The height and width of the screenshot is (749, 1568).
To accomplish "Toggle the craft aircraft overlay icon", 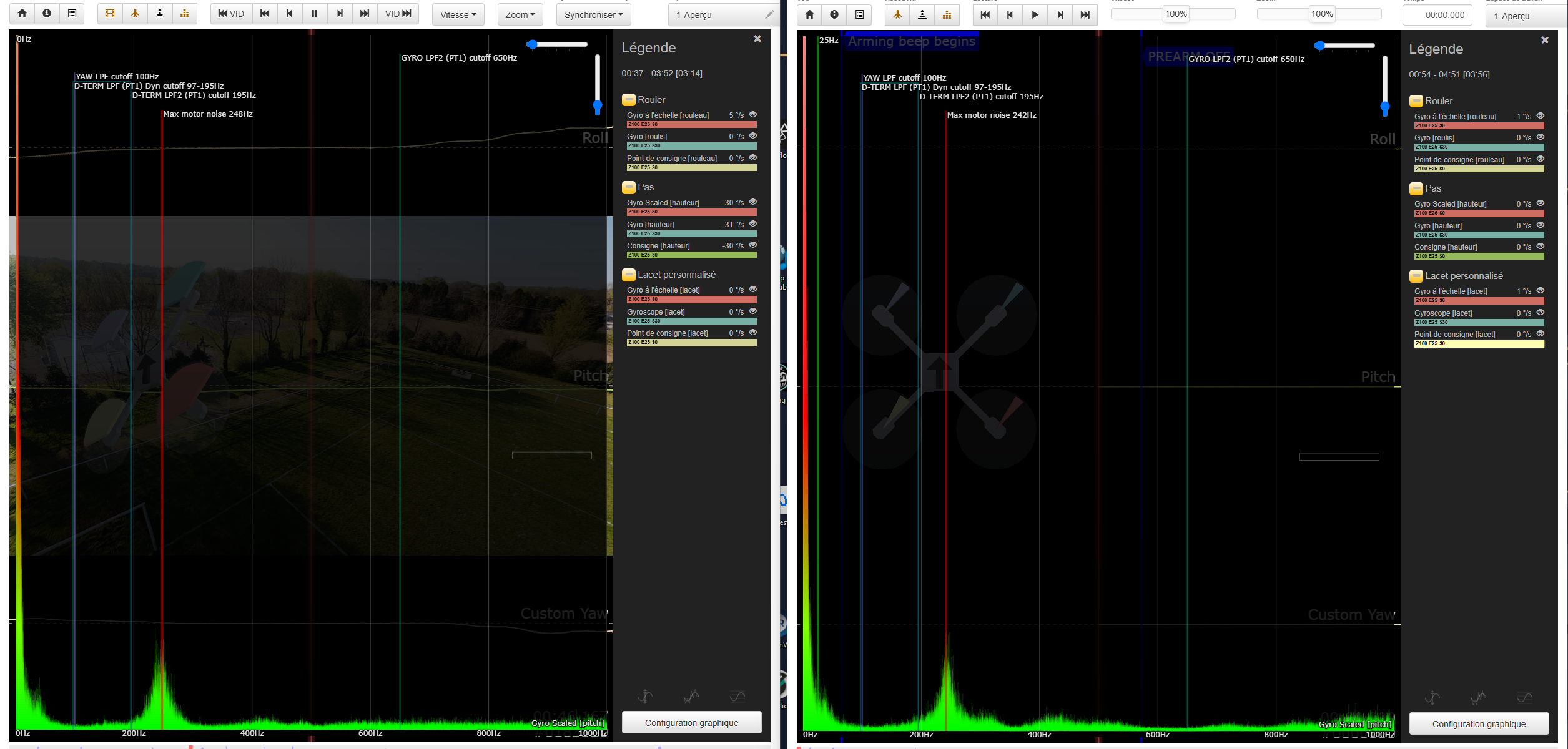I will [135, 14].
